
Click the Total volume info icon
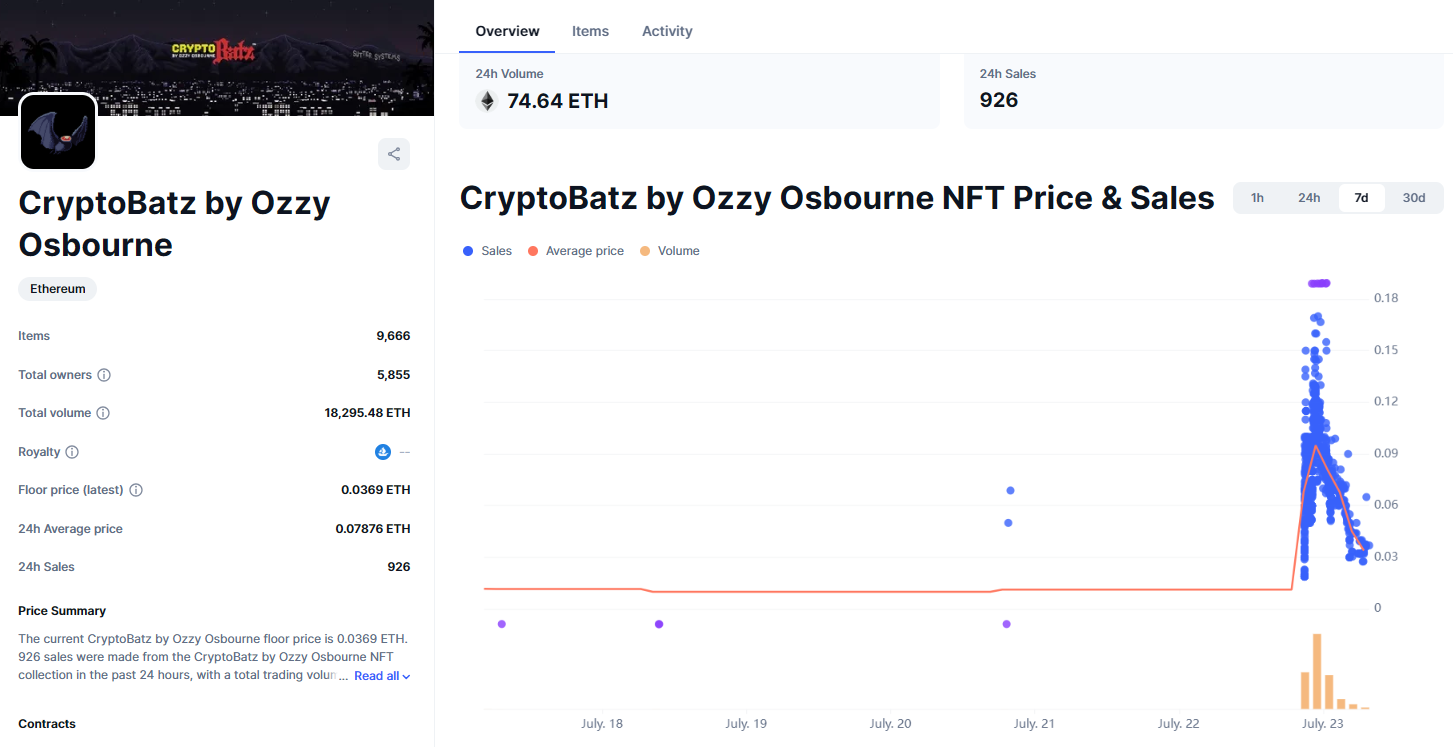point(103,413)
